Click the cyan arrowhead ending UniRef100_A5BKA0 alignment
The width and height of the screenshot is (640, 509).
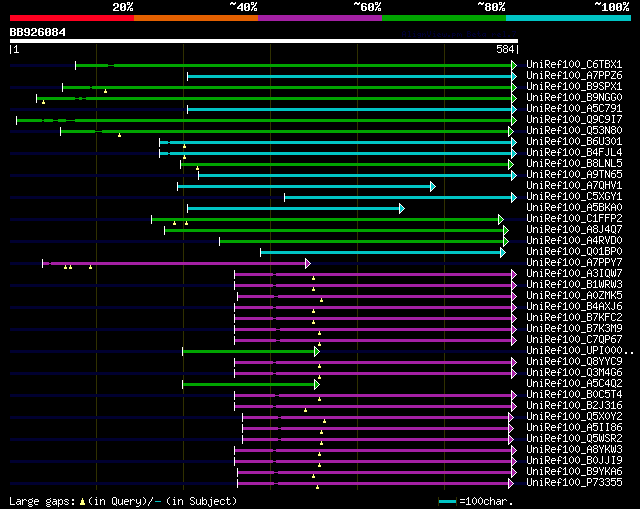click(x=402, y=209)
